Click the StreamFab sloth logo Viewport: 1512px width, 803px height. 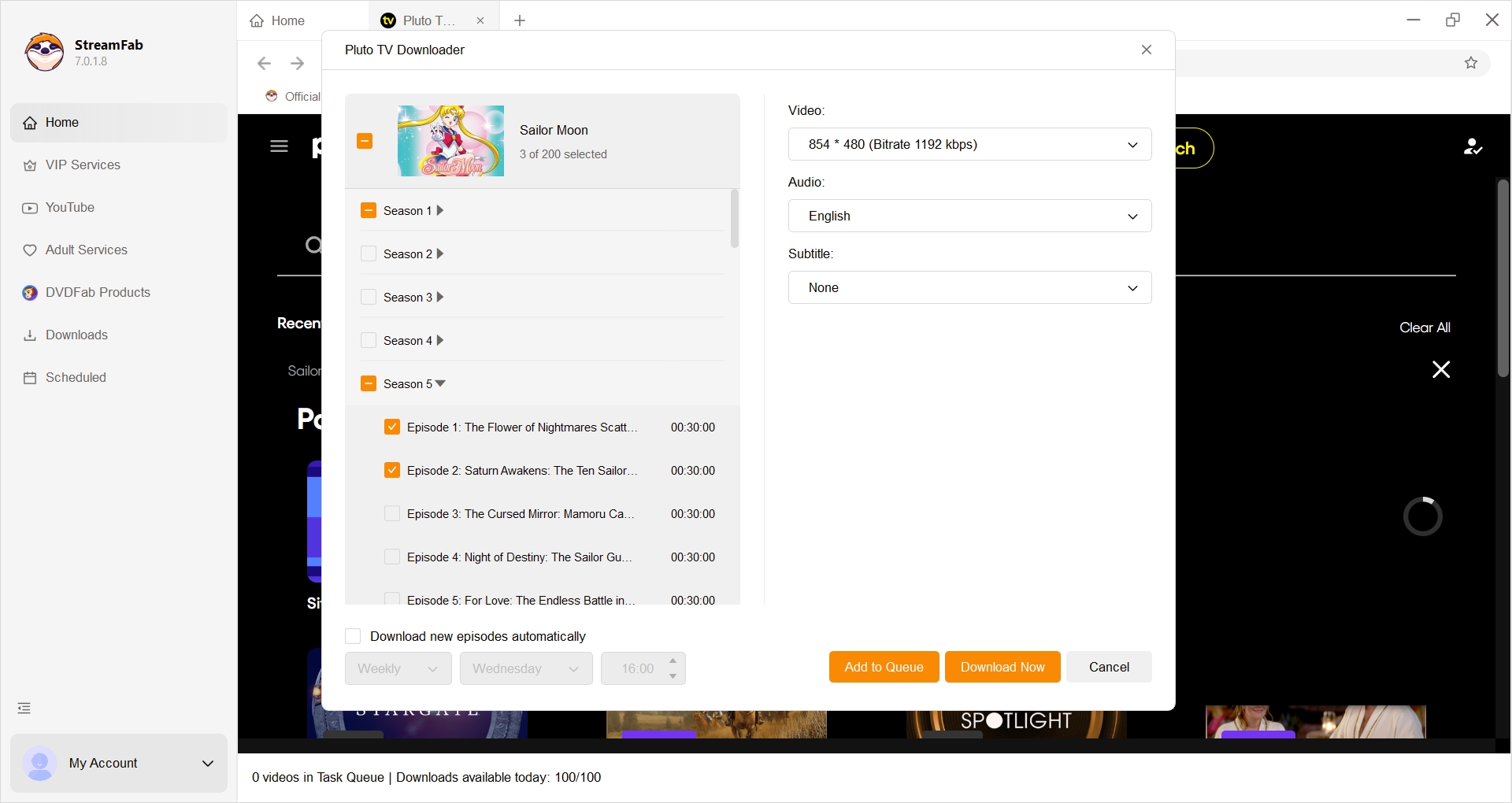tap(44, 52)
